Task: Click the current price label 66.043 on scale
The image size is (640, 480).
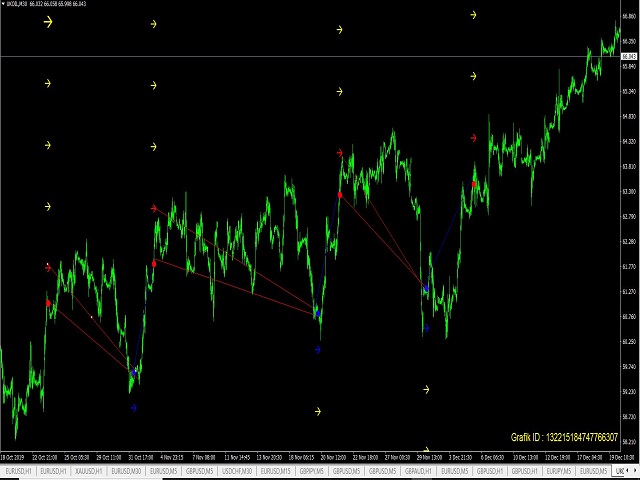Action: click(x=629, y=56)
